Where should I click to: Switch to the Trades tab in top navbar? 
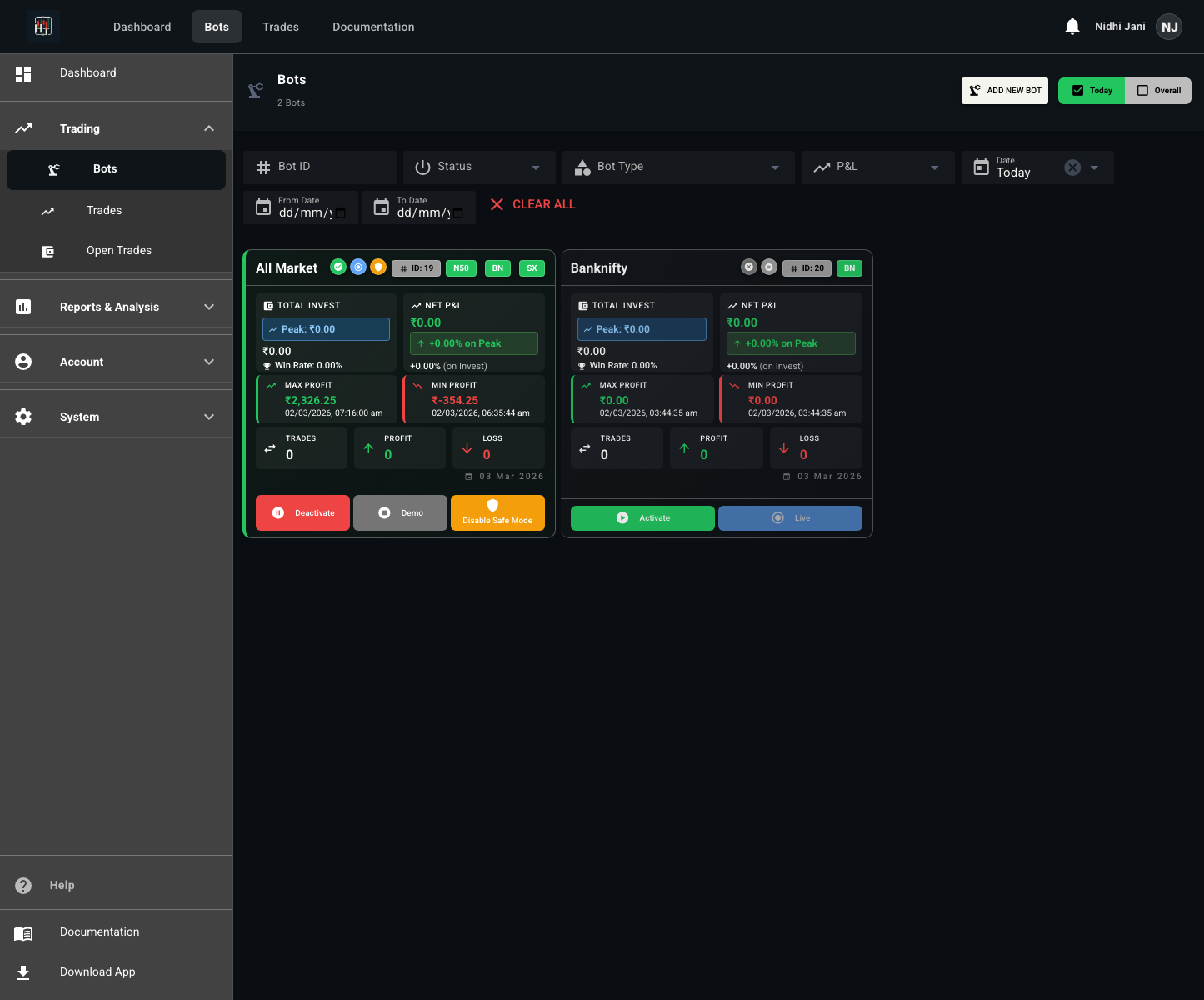(281, 27)
